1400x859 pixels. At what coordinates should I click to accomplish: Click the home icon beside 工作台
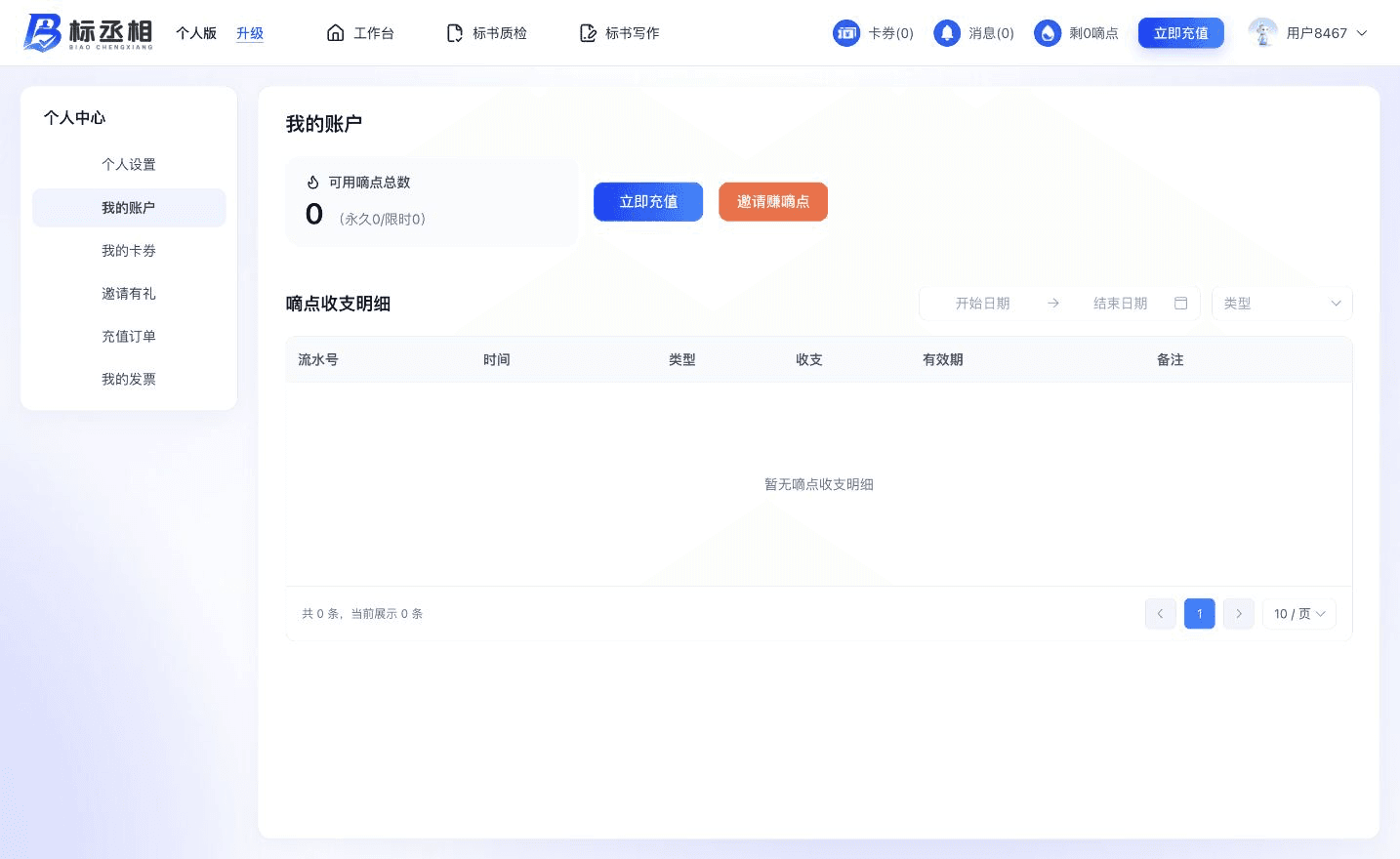(x=335, y=33)
